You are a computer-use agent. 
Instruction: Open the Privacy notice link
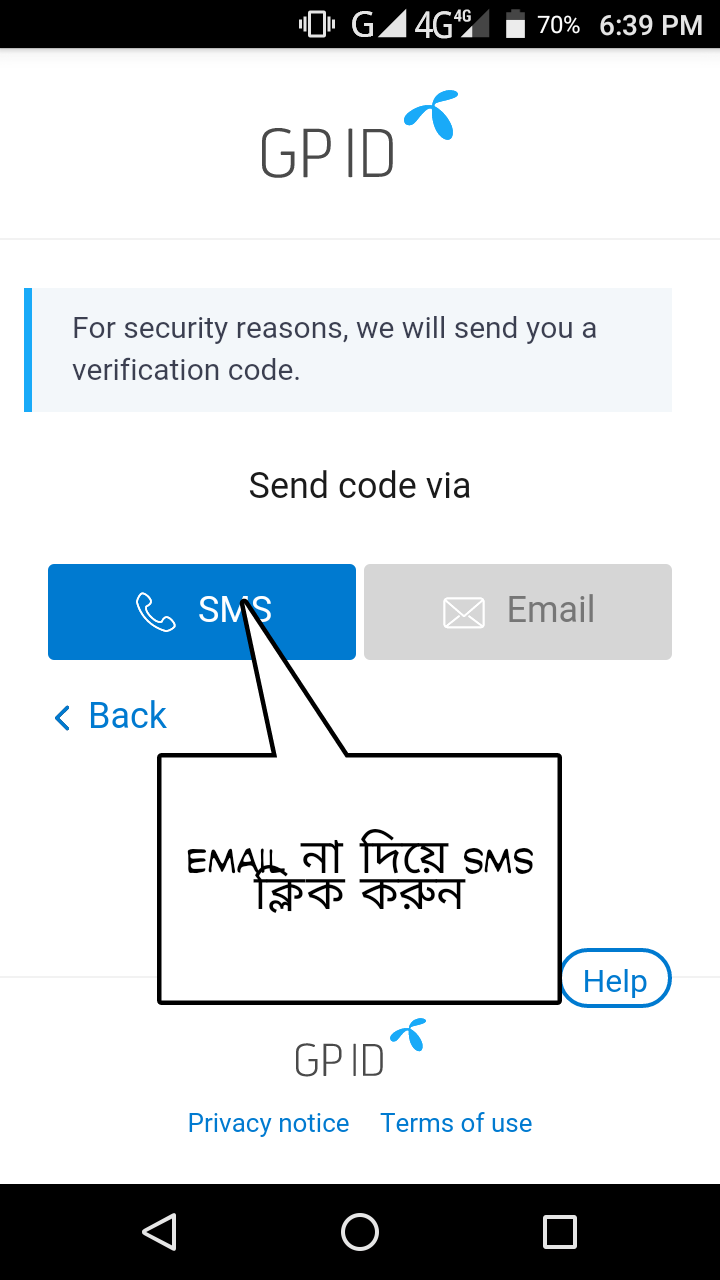tap(268, 1123)
